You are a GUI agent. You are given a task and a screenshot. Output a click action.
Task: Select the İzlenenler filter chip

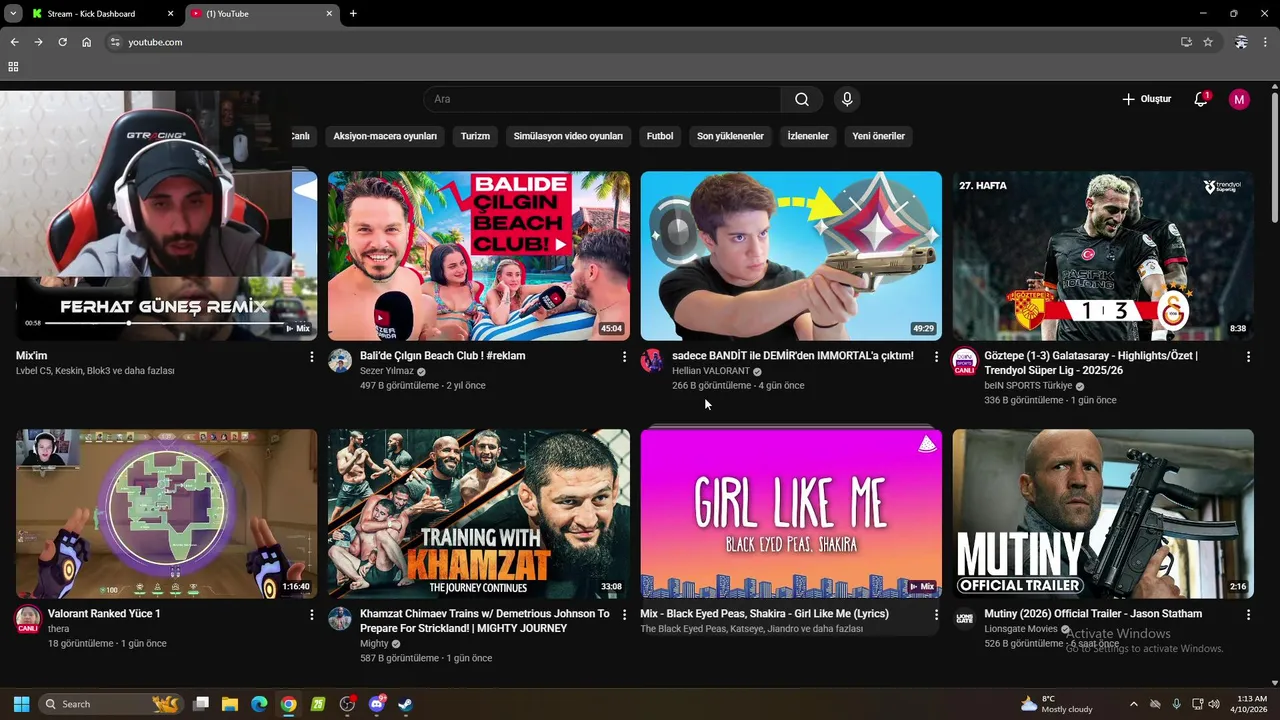click(808, 136)
